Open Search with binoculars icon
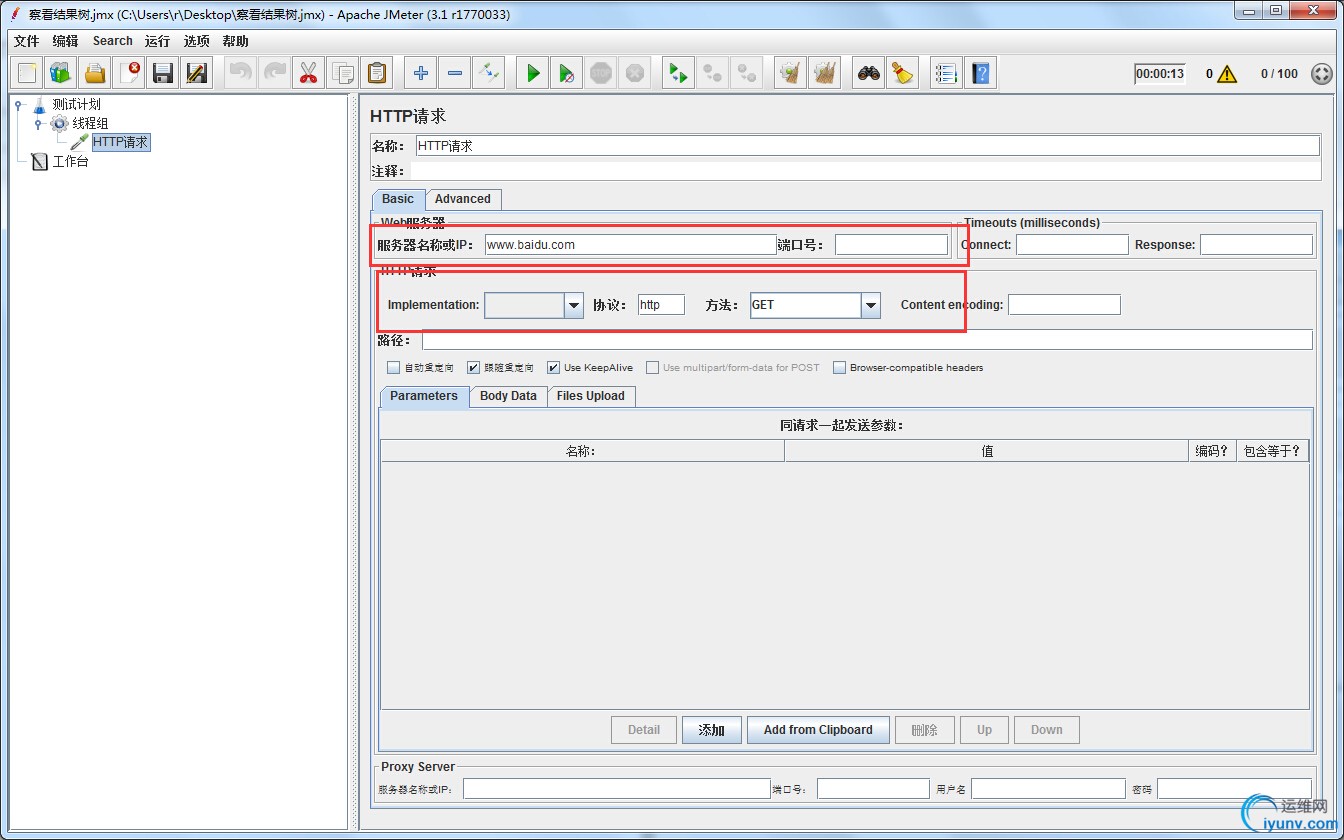1344x840 pixels. (869, 73)
